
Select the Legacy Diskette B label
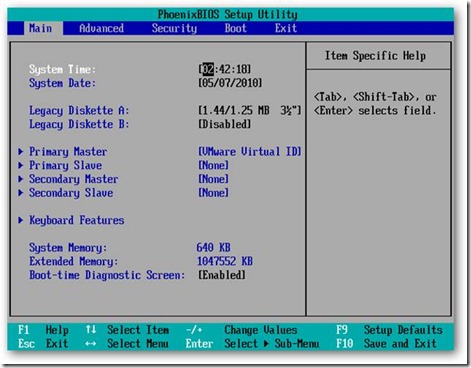tap(79, 124)
